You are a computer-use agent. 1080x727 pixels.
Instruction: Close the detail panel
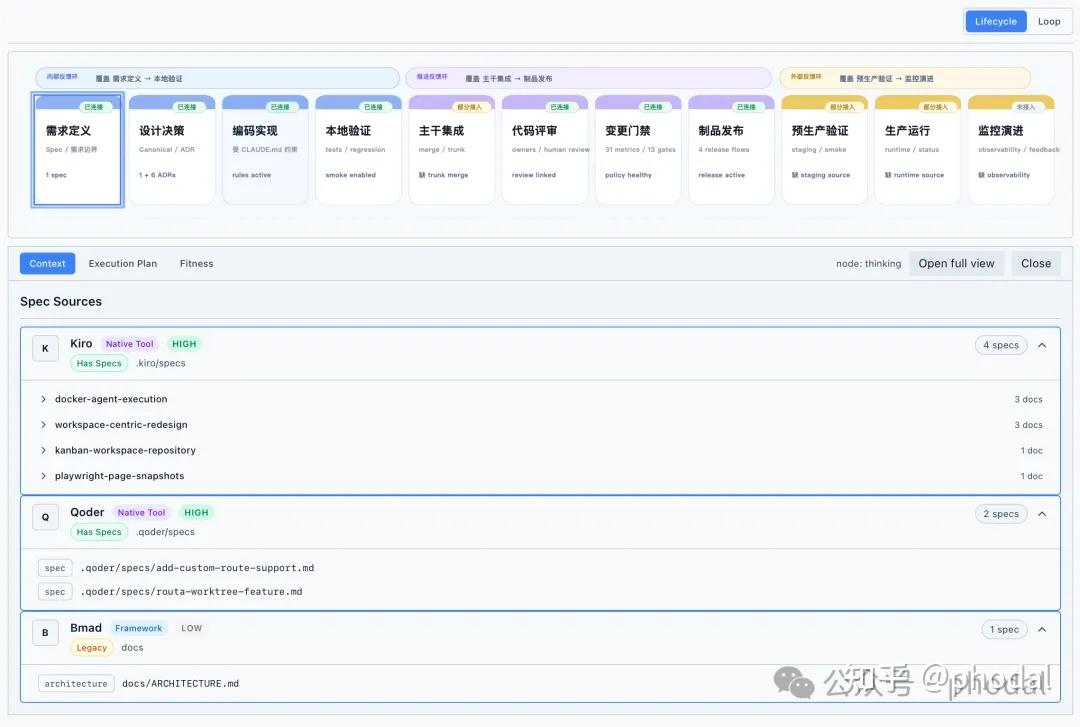click(x=1036, y=263)
